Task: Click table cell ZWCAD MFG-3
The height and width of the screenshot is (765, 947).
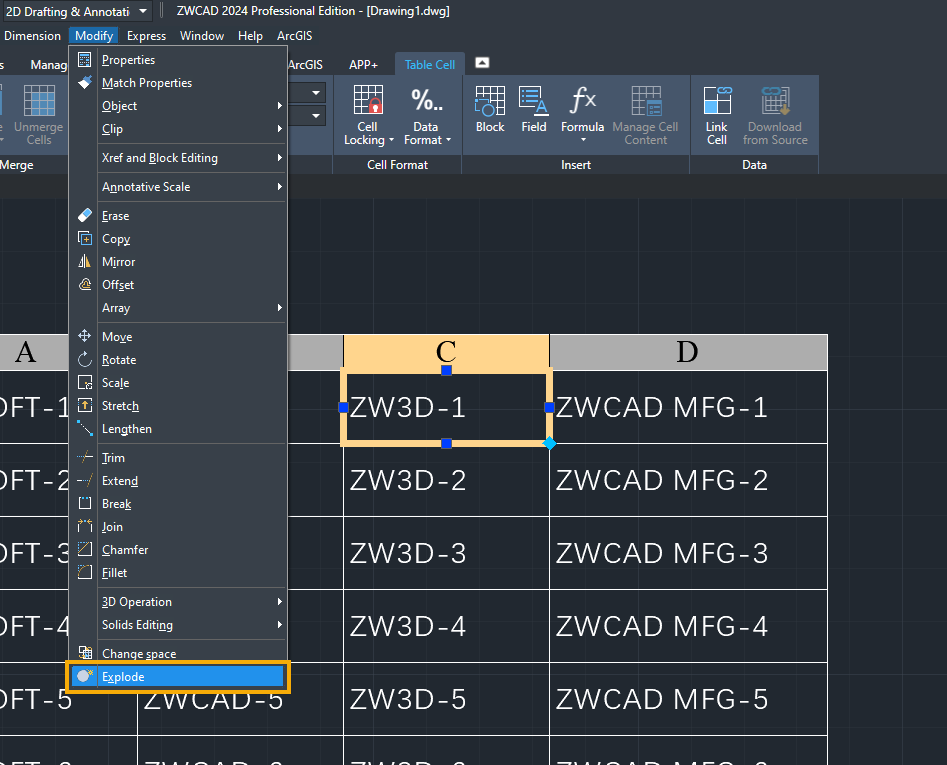Action: point(689,553)
